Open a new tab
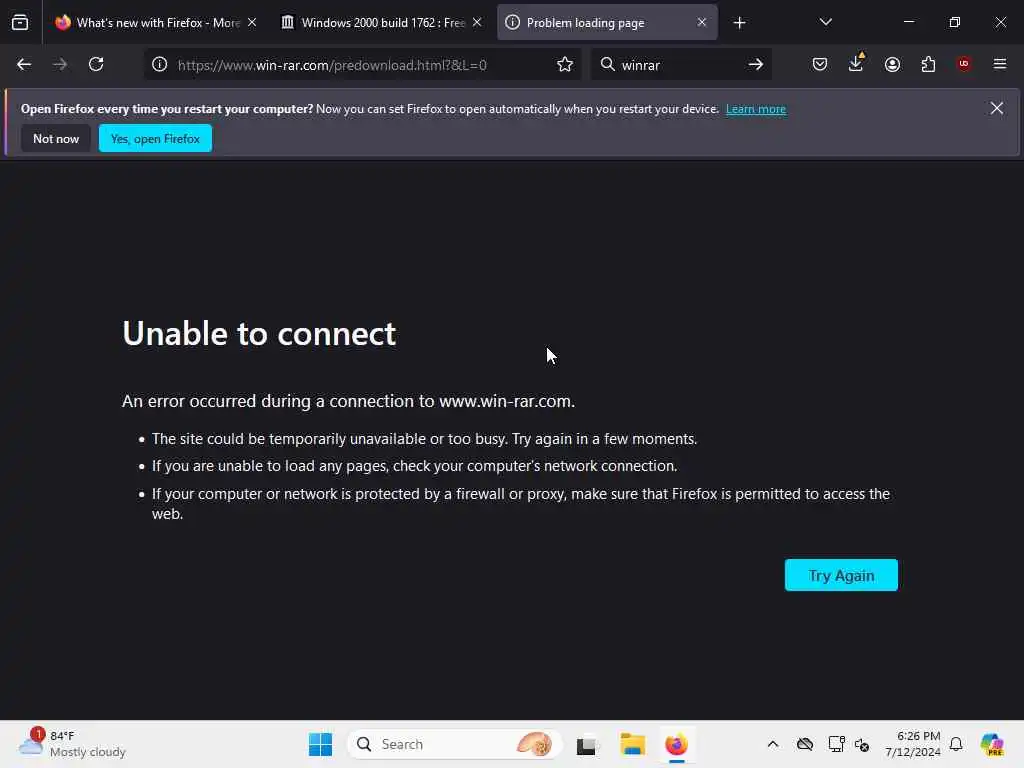This screenshot has height=768, width=1024. 739,23
